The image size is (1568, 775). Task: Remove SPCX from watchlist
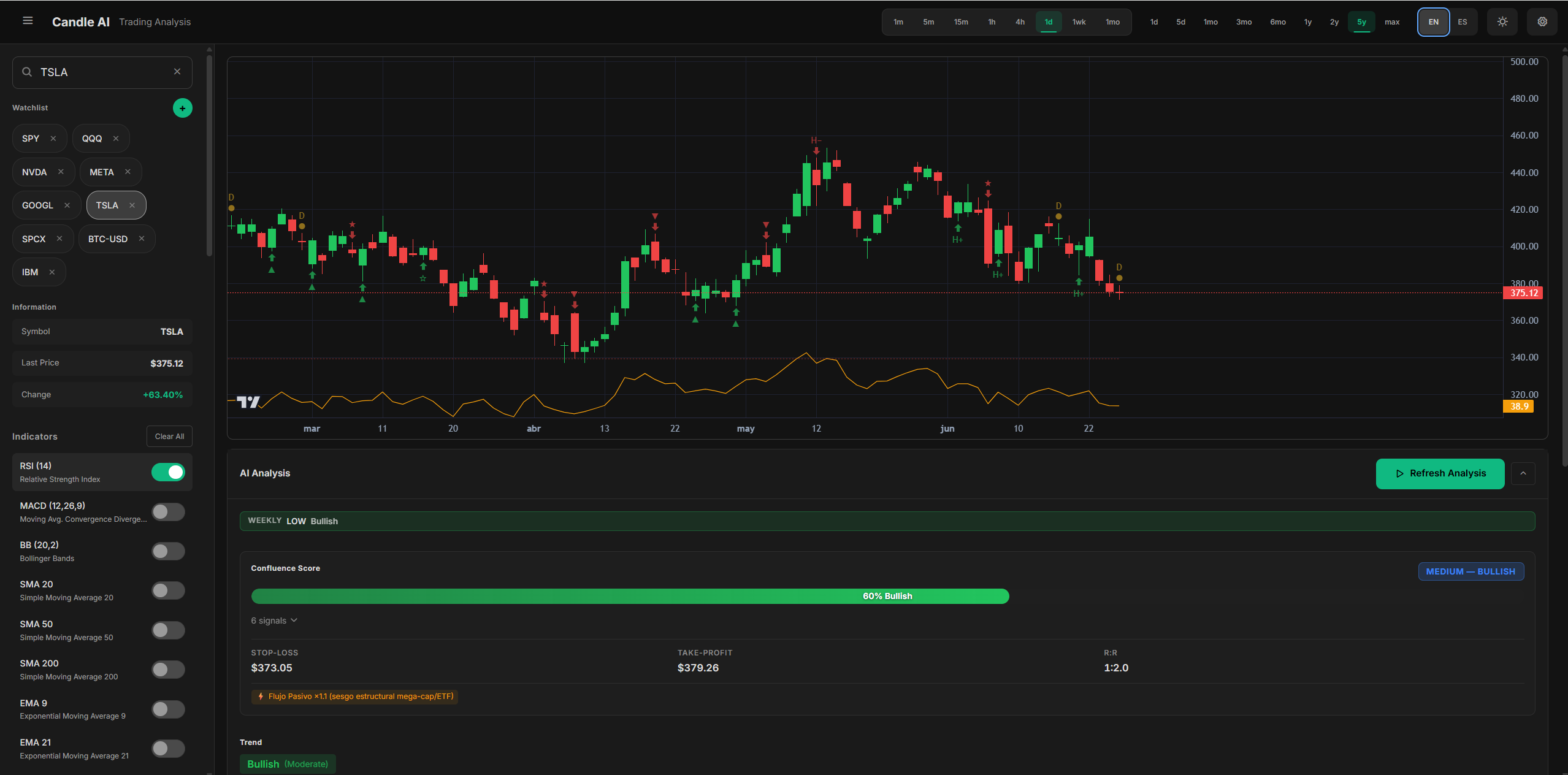pyautogui.click(x=59, y=239)
